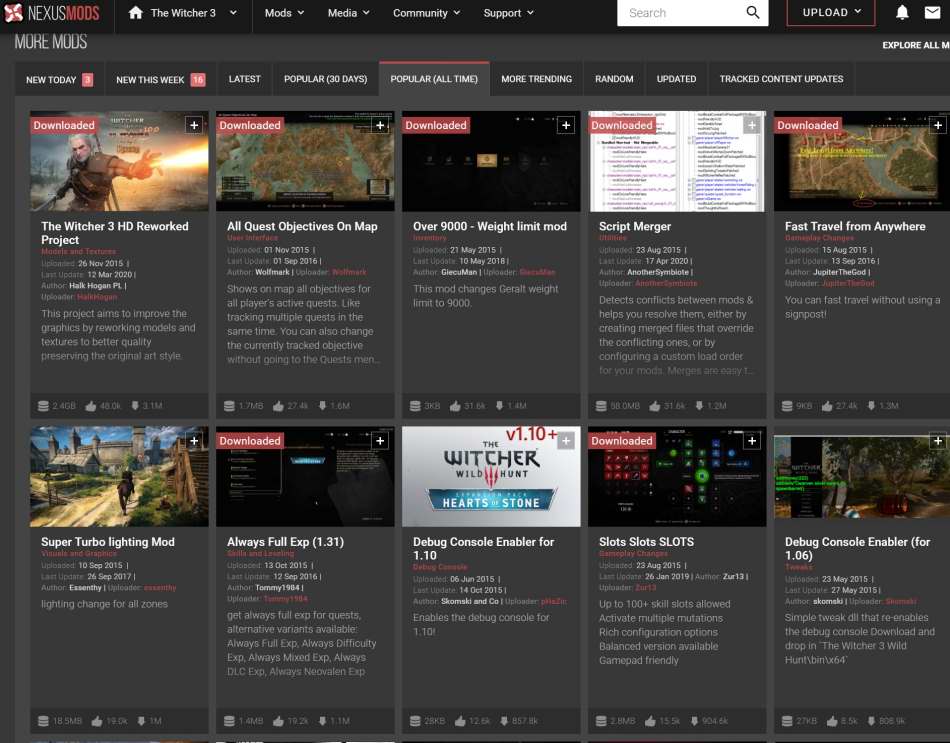The height and width of the screenshot is (743, 950).
Task: Expand The Witcher 3 game dropdown
Action: [x=233, y=13]
